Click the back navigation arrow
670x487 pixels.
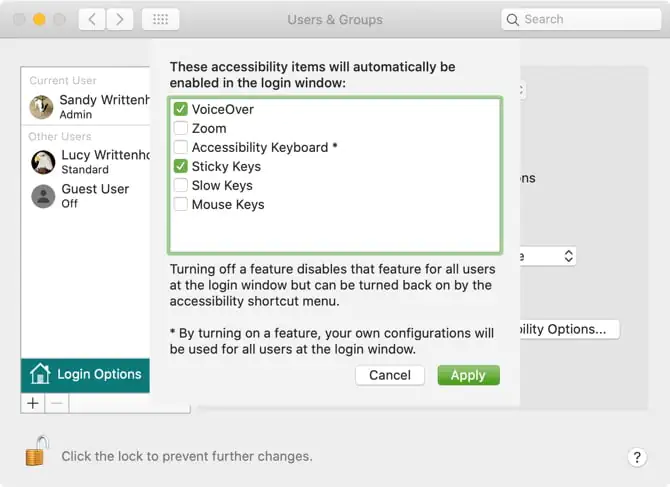(x=92, y=19)
